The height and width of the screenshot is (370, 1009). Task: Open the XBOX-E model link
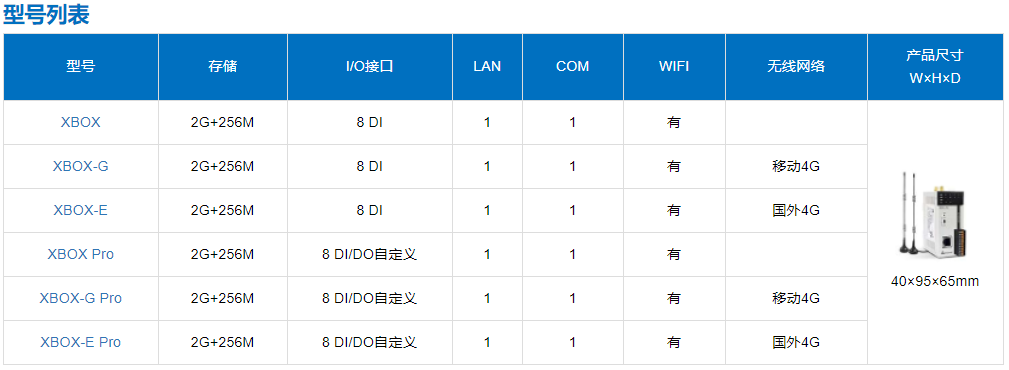click(x=80, y=210)
